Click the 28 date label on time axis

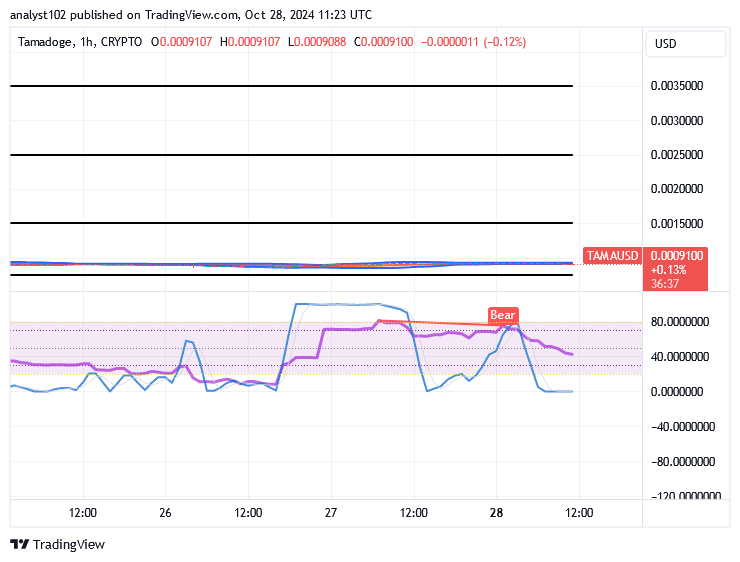tap(496, 512)
